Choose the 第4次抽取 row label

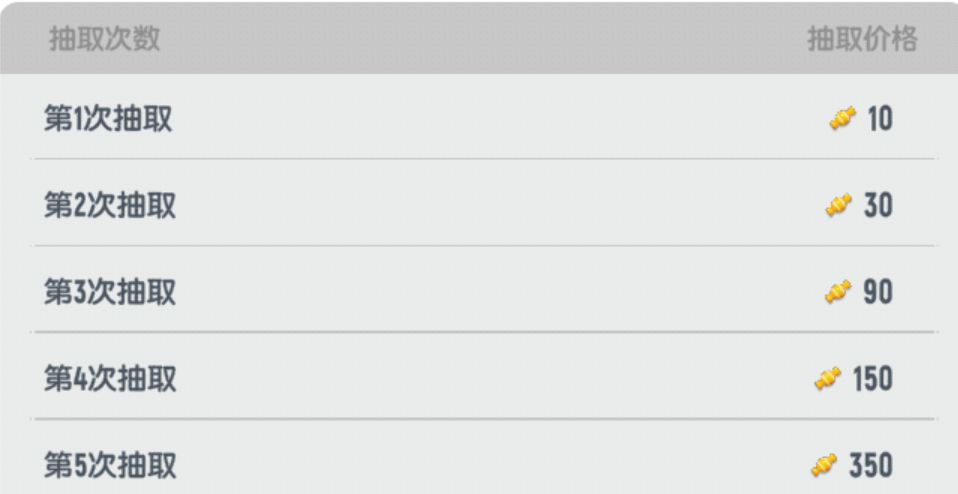click(x=110, y=379)
